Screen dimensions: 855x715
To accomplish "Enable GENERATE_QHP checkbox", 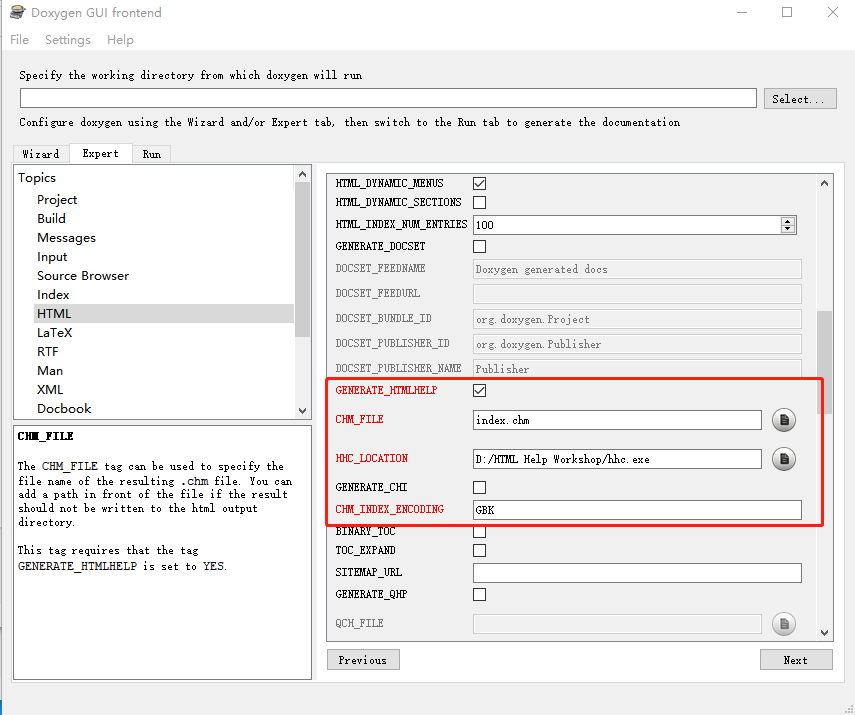I will coord(479,594).
